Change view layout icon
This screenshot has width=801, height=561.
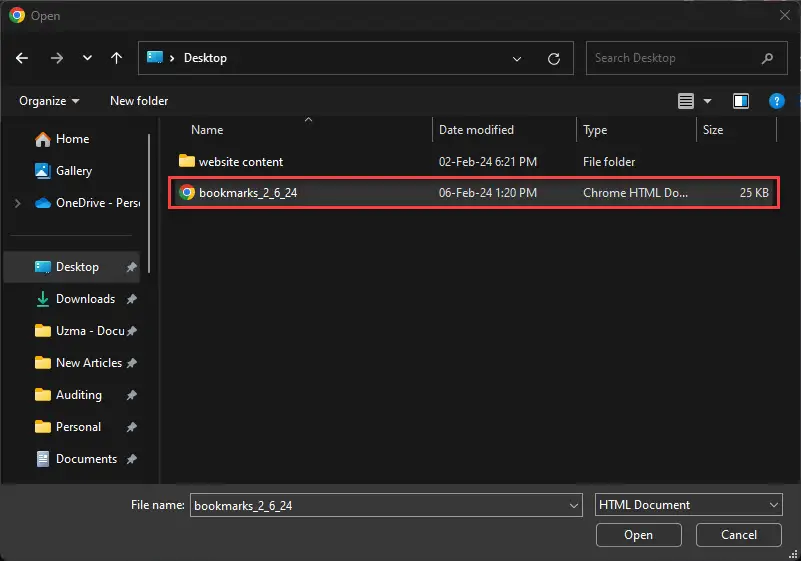[686, 101]
